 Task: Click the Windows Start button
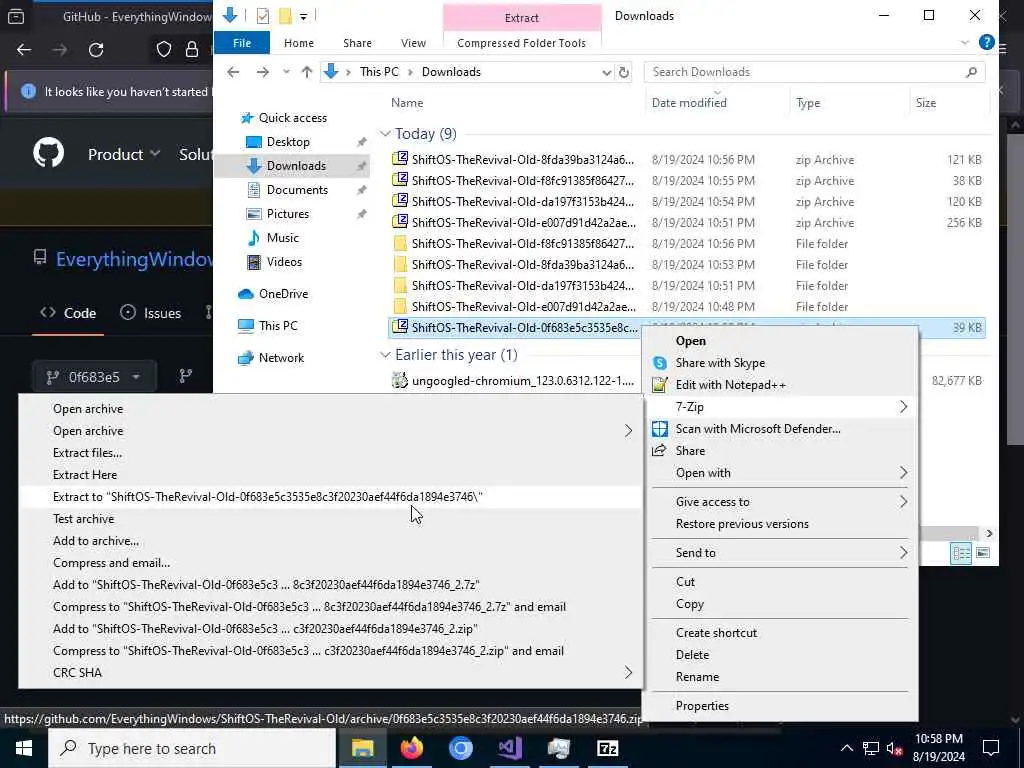(x=24, y=748)
